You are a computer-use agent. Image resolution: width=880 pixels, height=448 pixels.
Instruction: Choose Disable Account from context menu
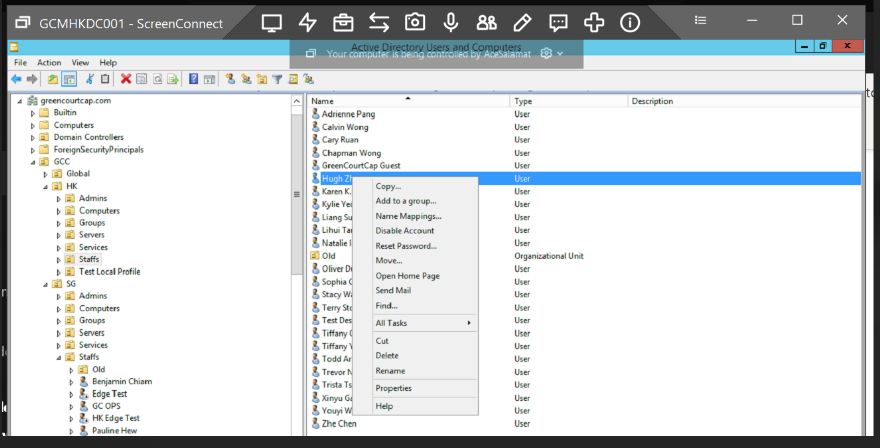415,231
